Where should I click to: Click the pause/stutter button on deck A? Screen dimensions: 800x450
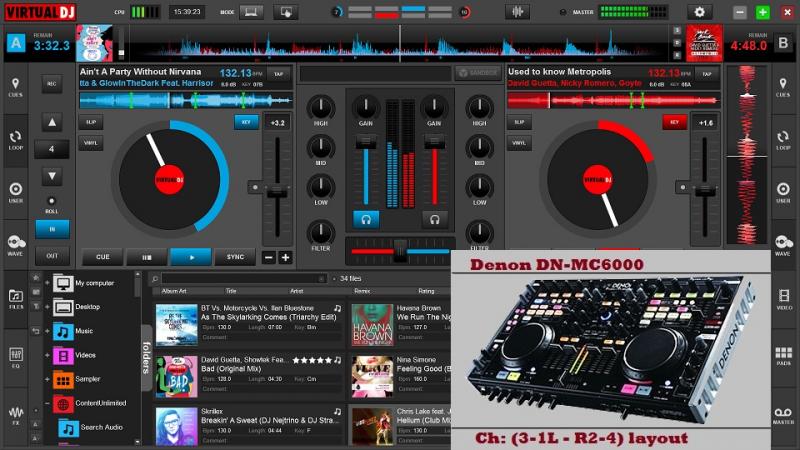pyautogui.click(x=146, y=257)
